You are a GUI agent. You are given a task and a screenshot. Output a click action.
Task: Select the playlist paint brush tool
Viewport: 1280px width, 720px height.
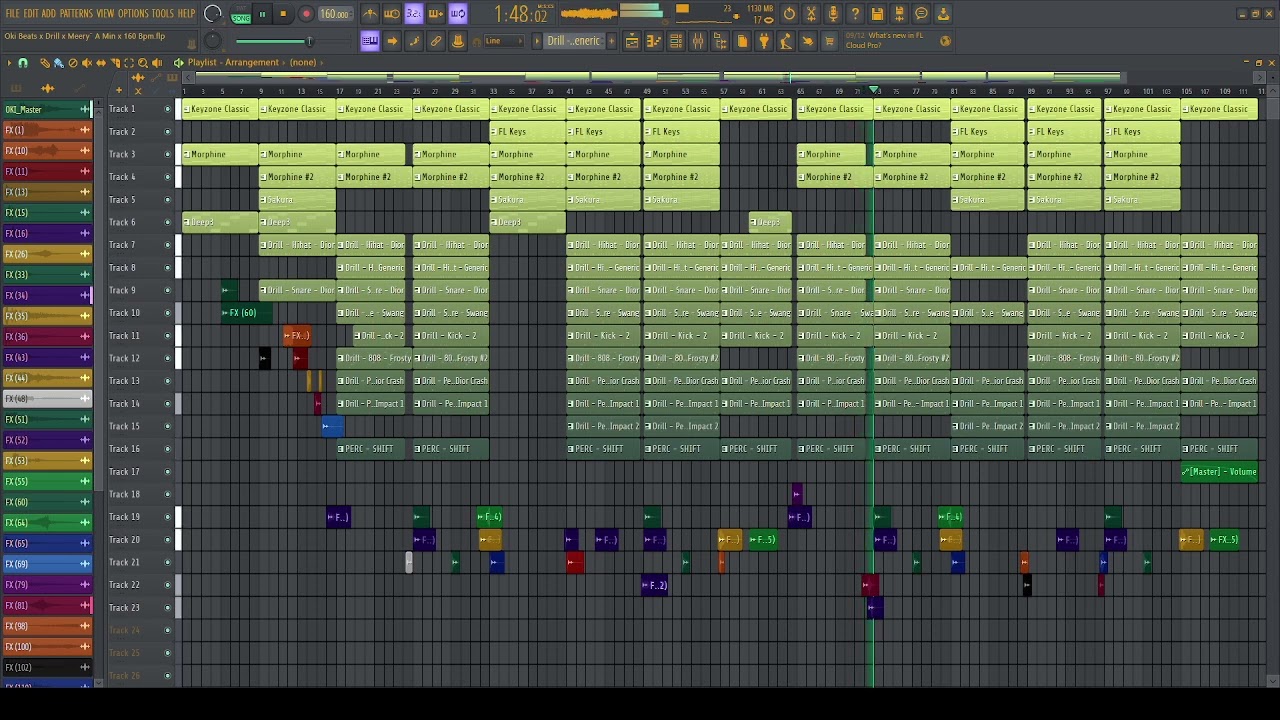coord(59,63)
